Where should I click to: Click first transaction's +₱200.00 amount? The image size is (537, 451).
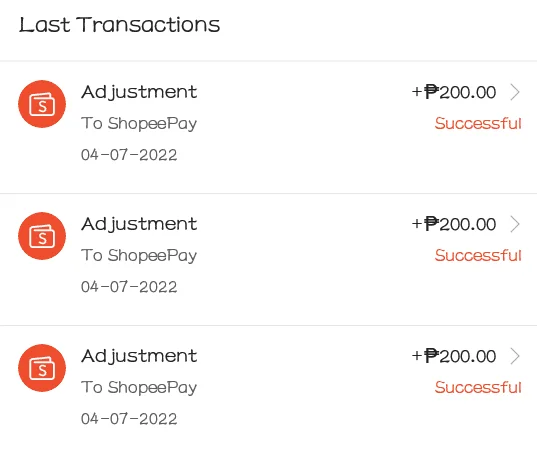click(x=454, y=92)
